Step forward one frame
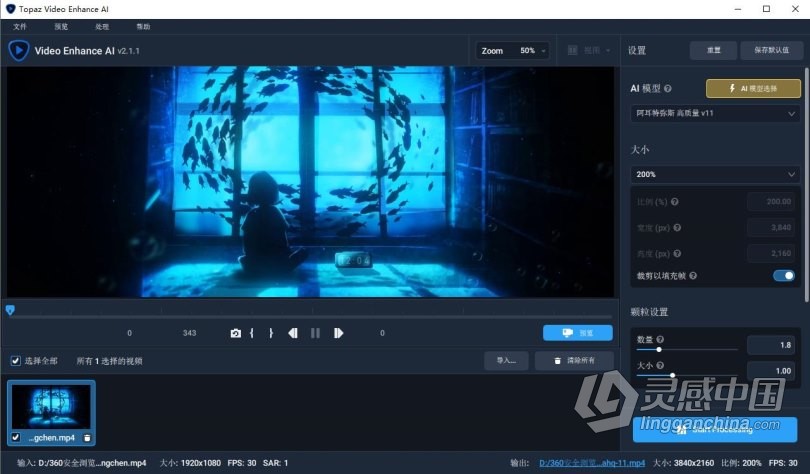Screen dimensions: 810x474 point(338,333)
